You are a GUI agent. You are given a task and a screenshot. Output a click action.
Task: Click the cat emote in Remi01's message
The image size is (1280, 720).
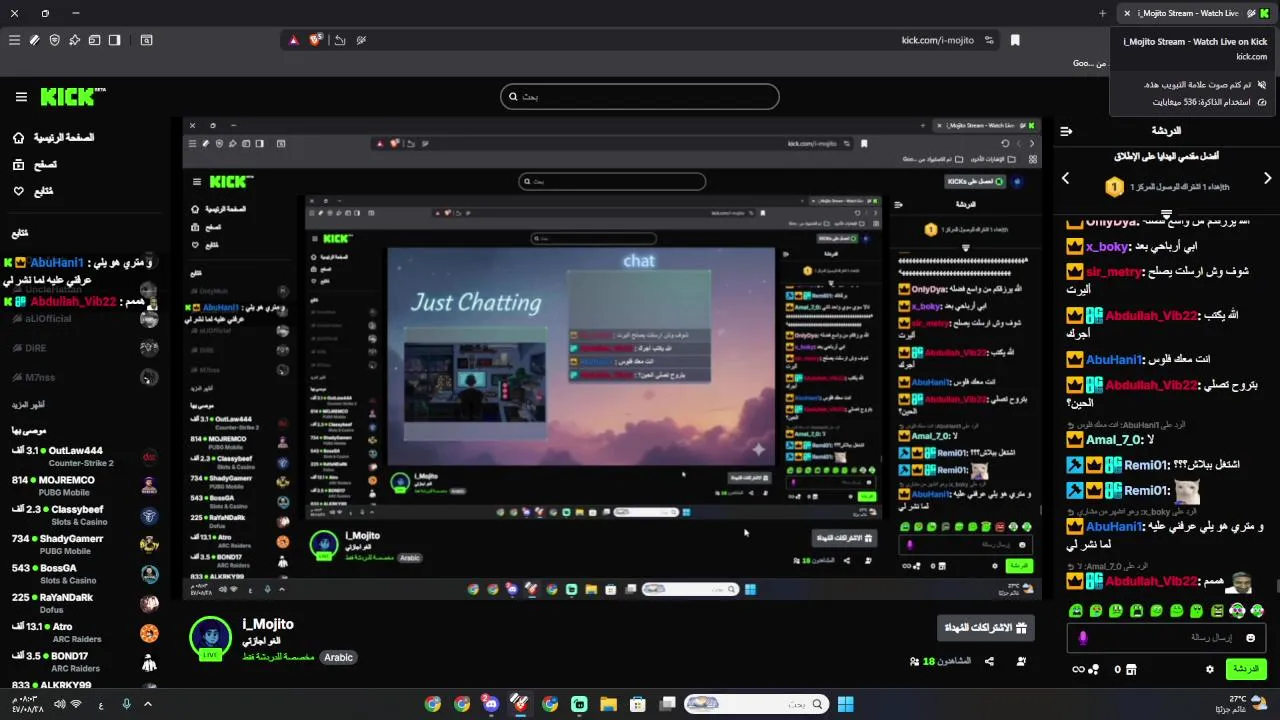click(x=1187, y=490)
